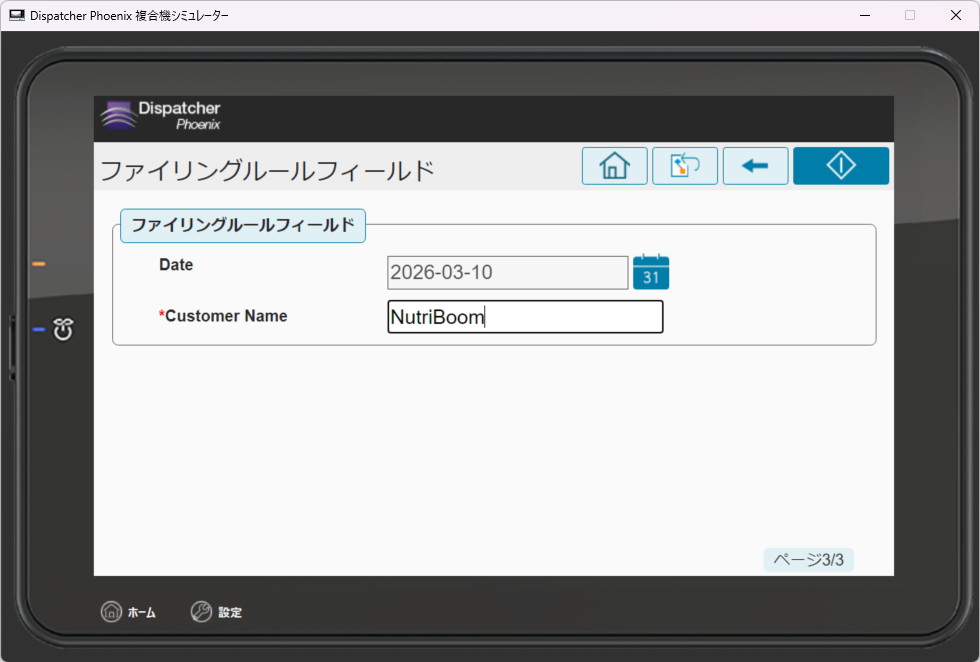
Task: Click the wrench icon beside 設定
Action: click(x=201, y=612)
